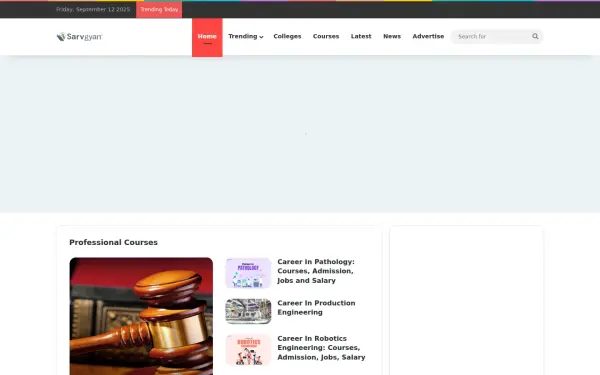Screen dimensions: 600x375
Task: Click the Friday, September 12 2025 date
Action: point(93,9)
